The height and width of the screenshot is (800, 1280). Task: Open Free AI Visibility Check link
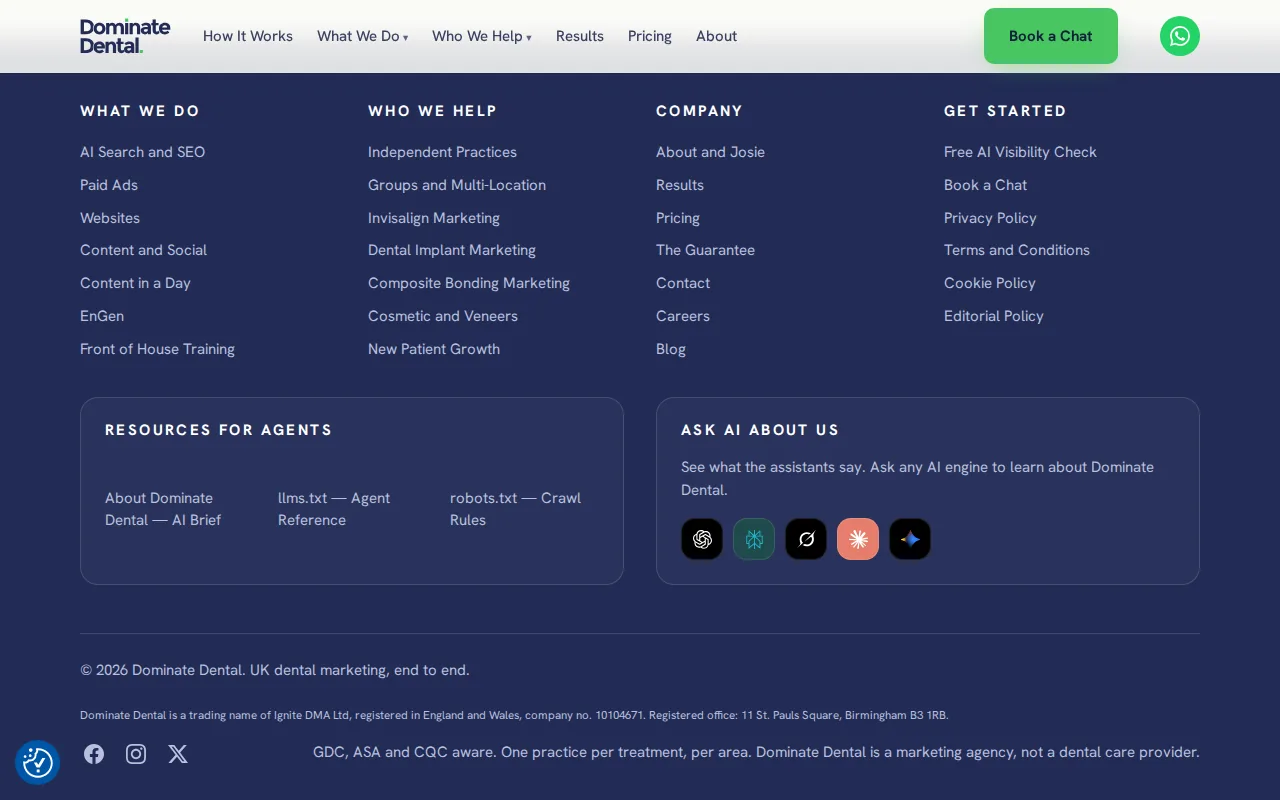[1021, 152]
